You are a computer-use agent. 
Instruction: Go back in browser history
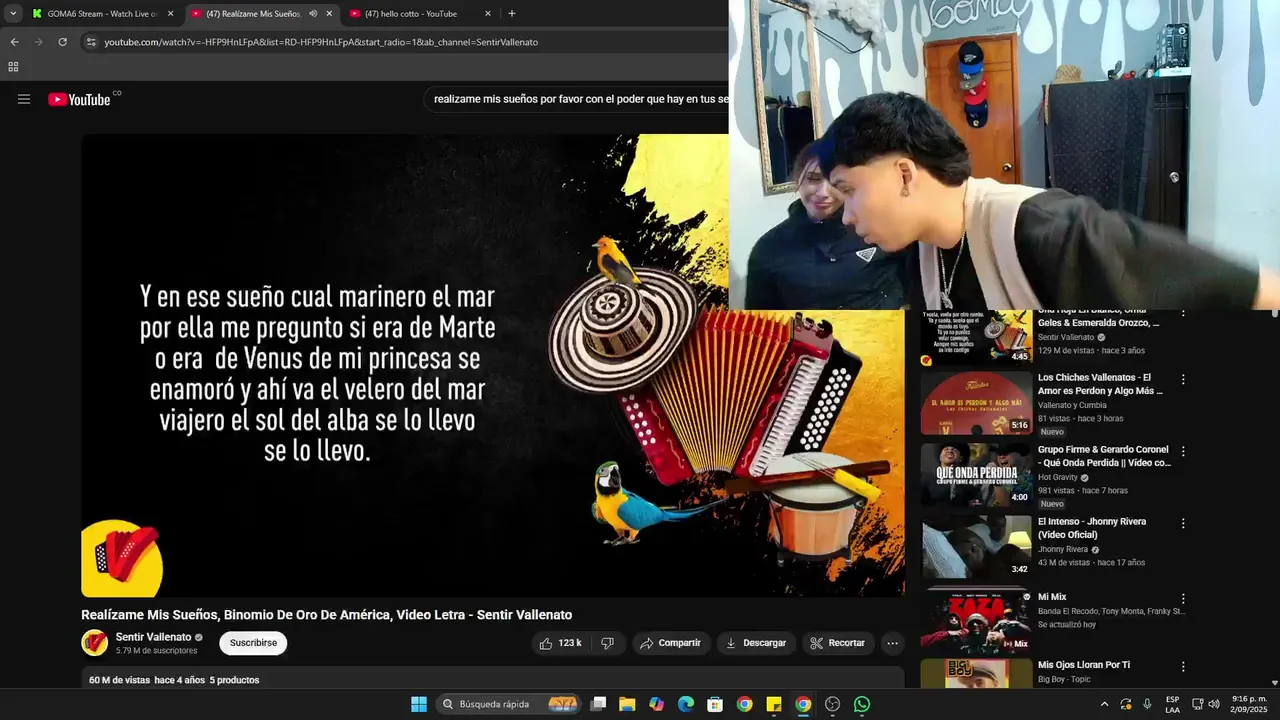(14, 42)
